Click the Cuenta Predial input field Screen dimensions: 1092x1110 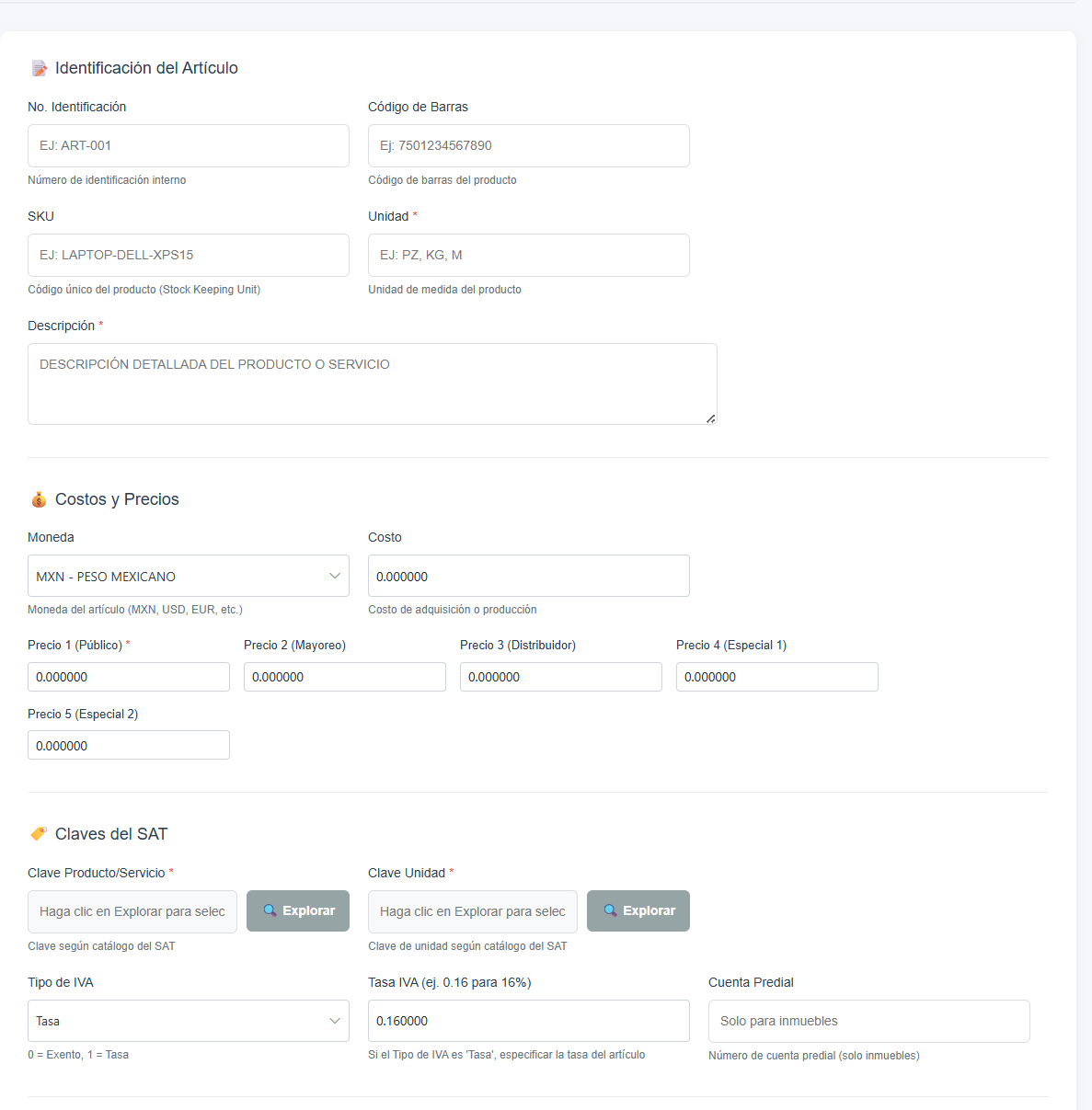click(x=868, y=1021)
